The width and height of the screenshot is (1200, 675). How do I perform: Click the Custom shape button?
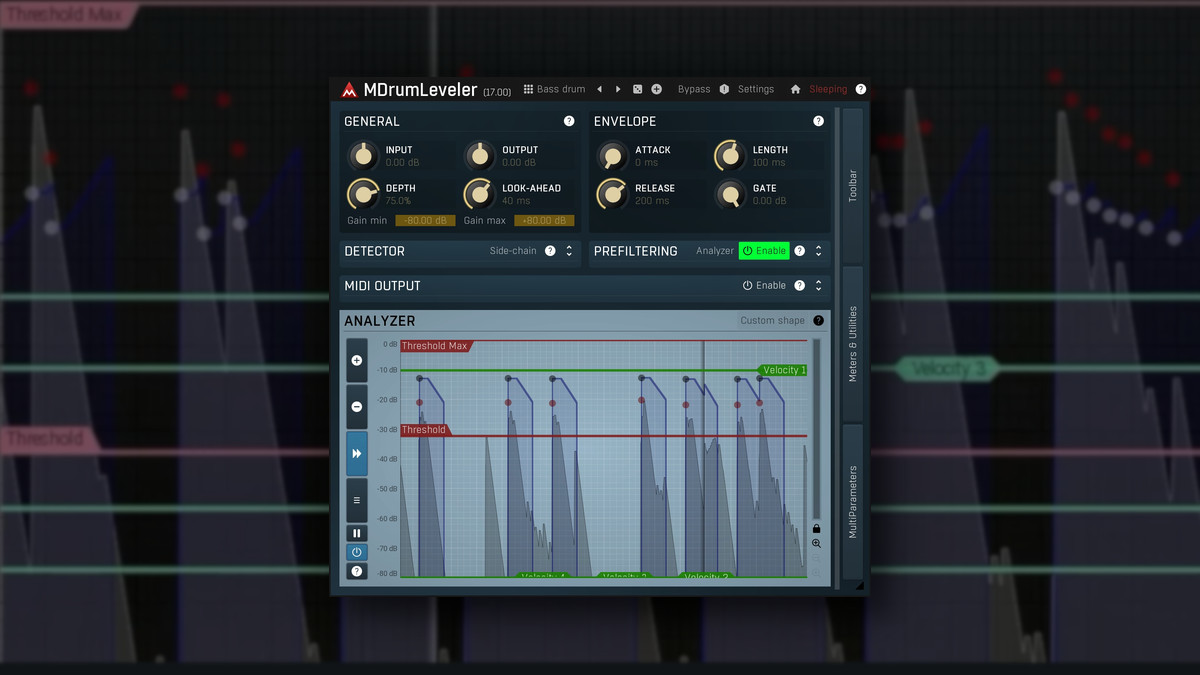click(x=772, y=320)
